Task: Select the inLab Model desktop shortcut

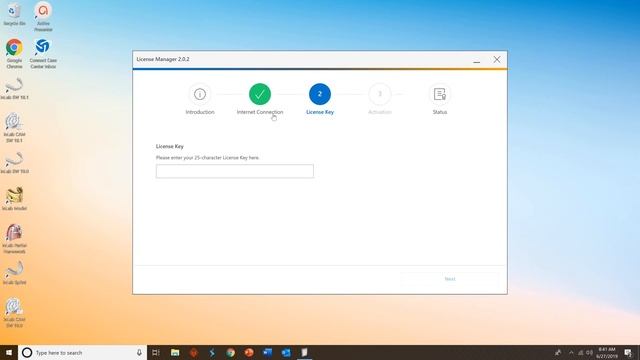Action: 14,199
